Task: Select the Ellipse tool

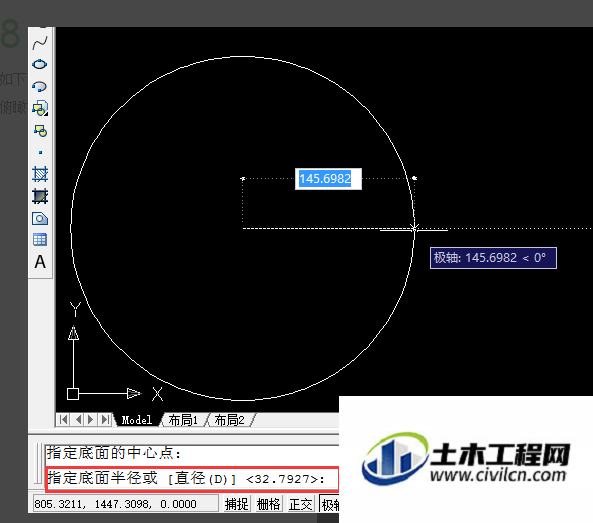Action: pyautogui.click(x=40, y=65)
